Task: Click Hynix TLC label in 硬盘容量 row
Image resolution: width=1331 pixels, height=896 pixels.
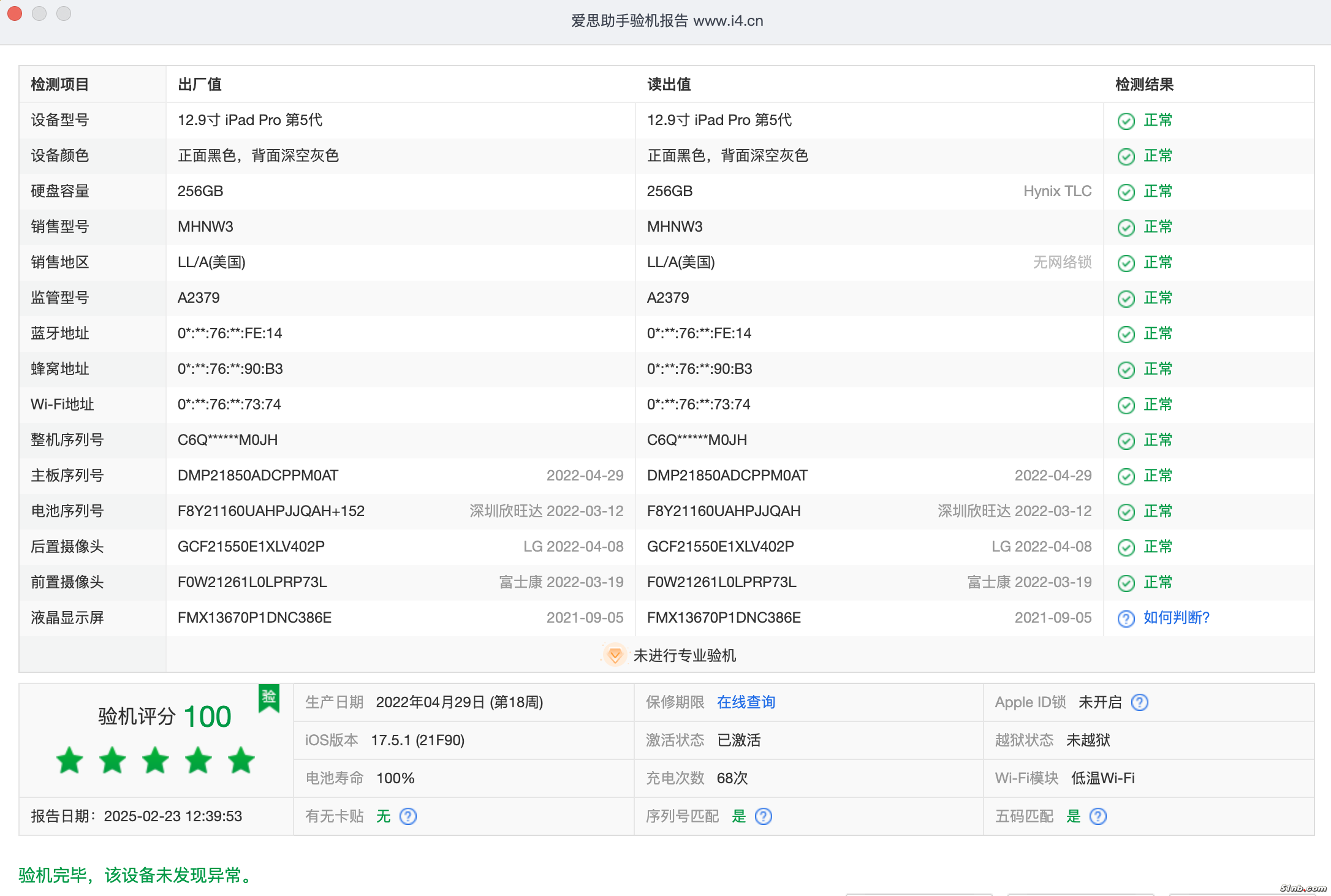Action: click(x=1057, y=191)
